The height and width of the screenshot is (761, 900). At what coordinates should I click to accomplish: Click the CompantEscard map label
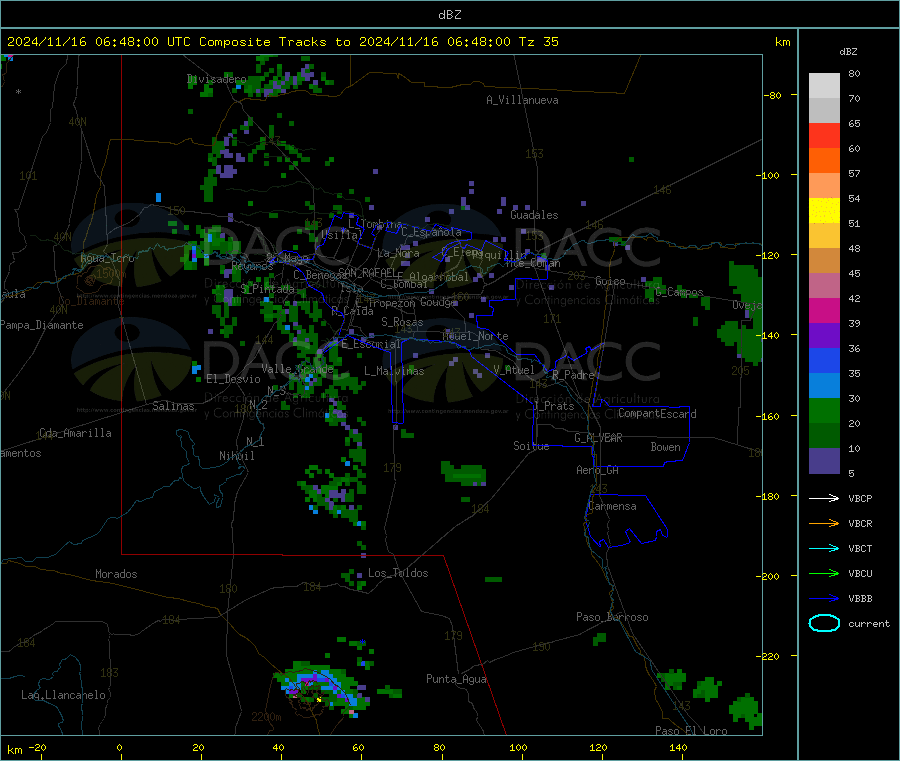657,413
